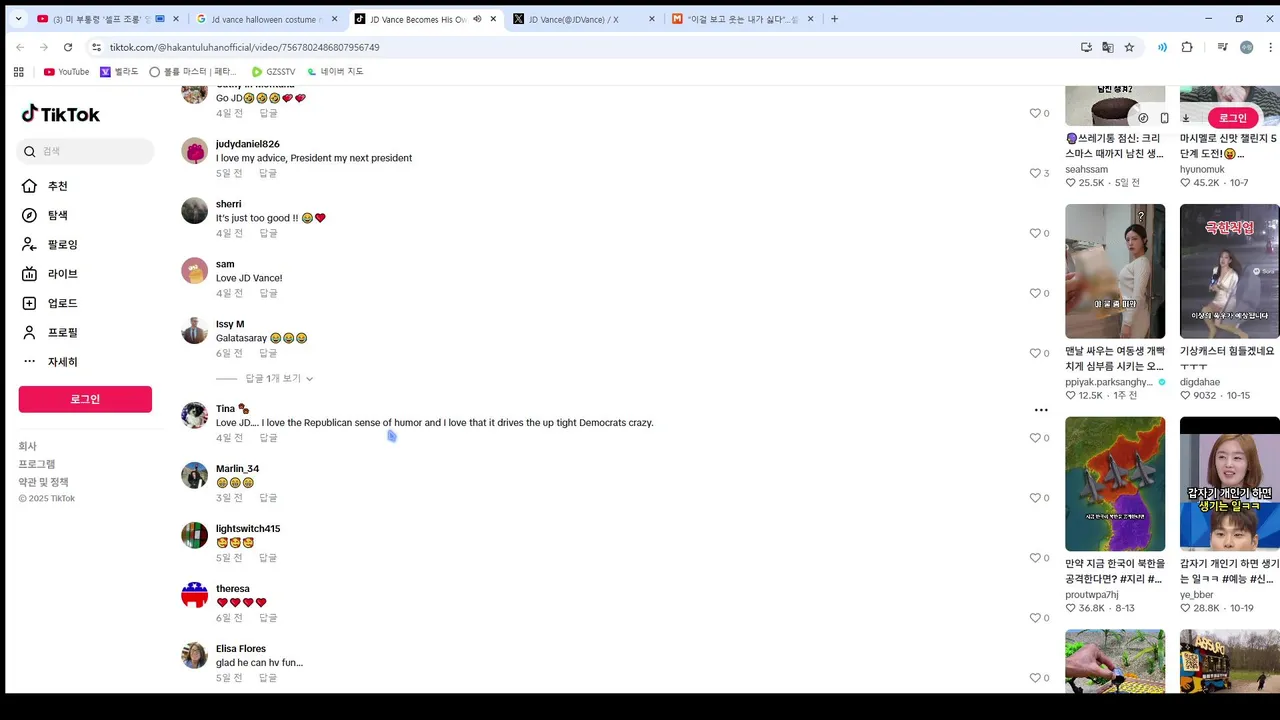Open seahssam creator name link
This screenshot has height=720, width=1280.
[1086, 169]
